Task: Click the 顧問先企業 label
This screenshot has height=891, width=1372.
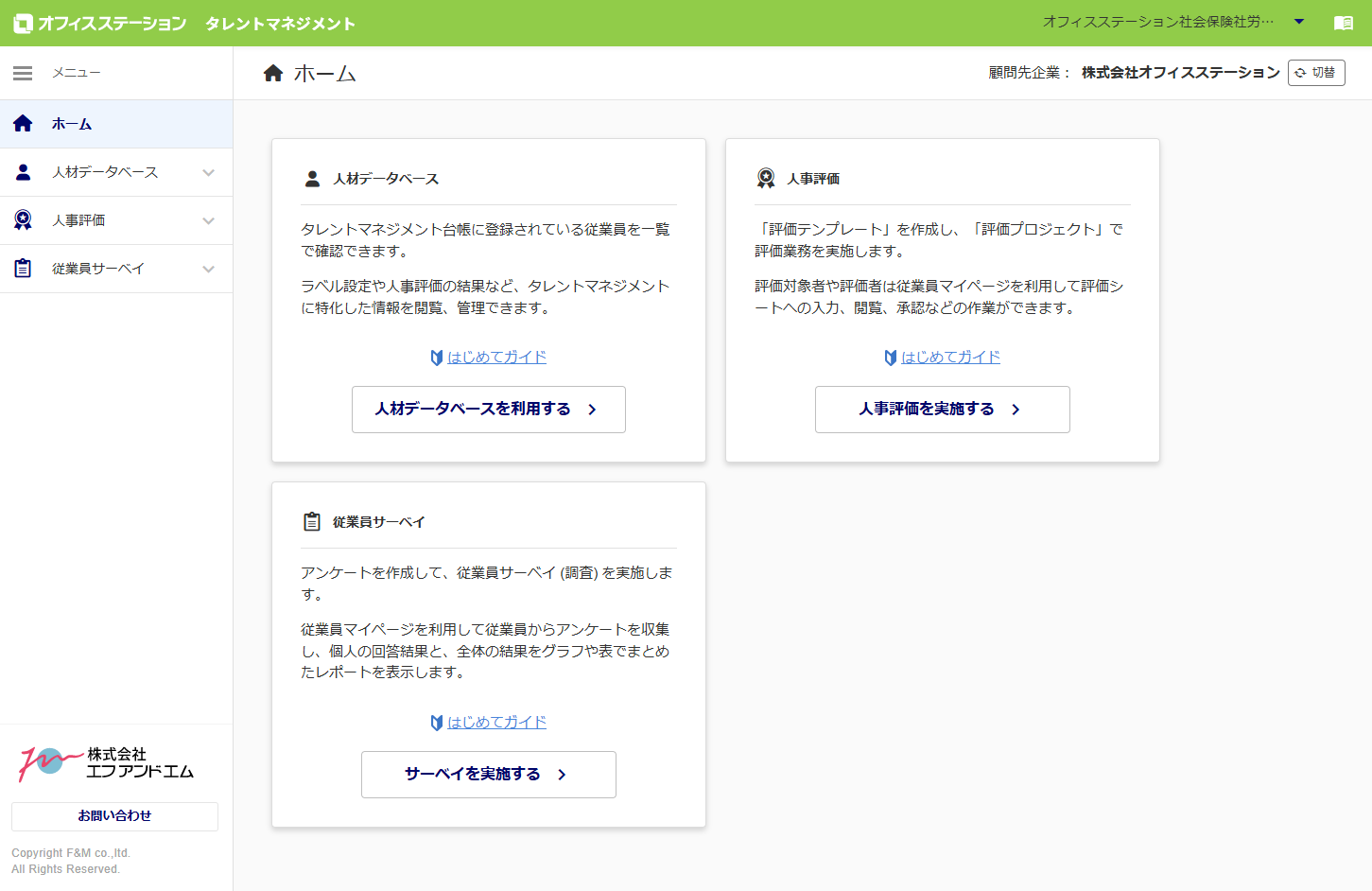Action: pyautogui.click(x=1029, y=73)
